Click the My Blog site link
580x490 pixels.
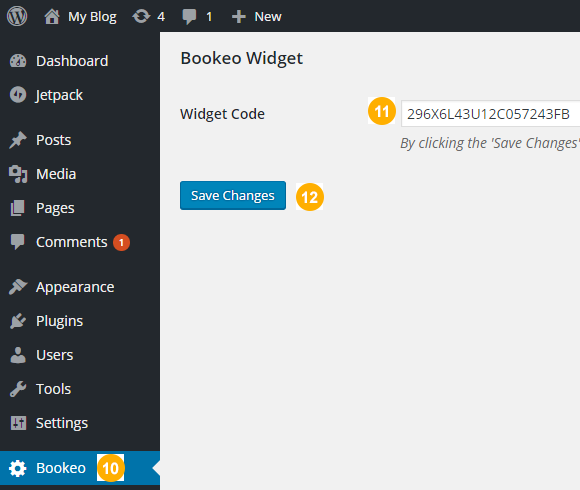coord(92,17)
